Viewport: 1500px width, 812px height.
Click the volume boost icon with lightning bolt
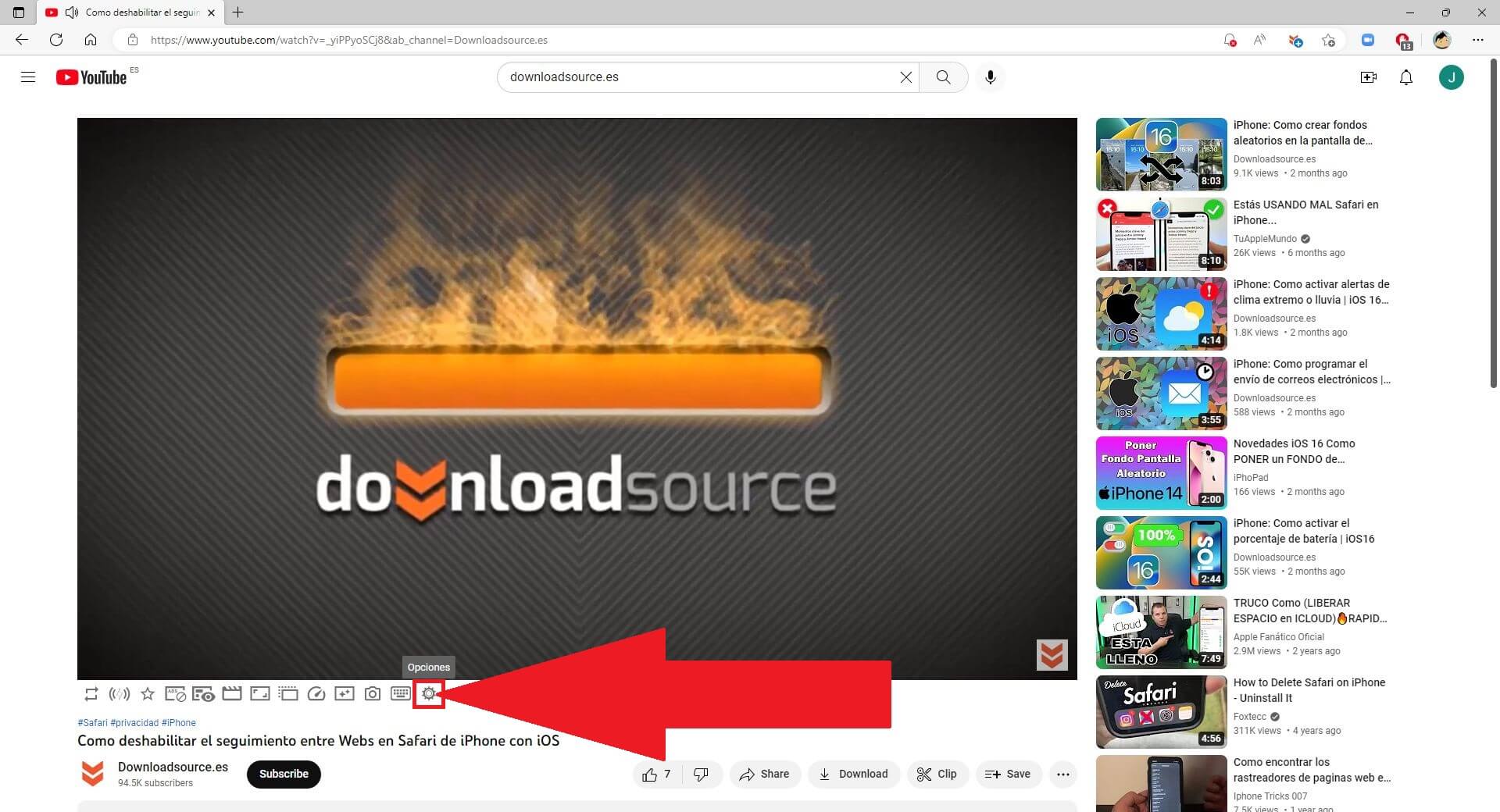click(120, 693)
